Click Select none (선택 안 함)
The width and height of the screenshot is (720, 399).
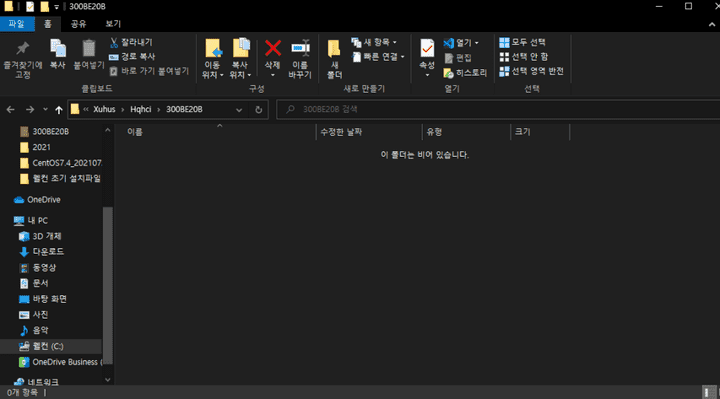[523, 57]
